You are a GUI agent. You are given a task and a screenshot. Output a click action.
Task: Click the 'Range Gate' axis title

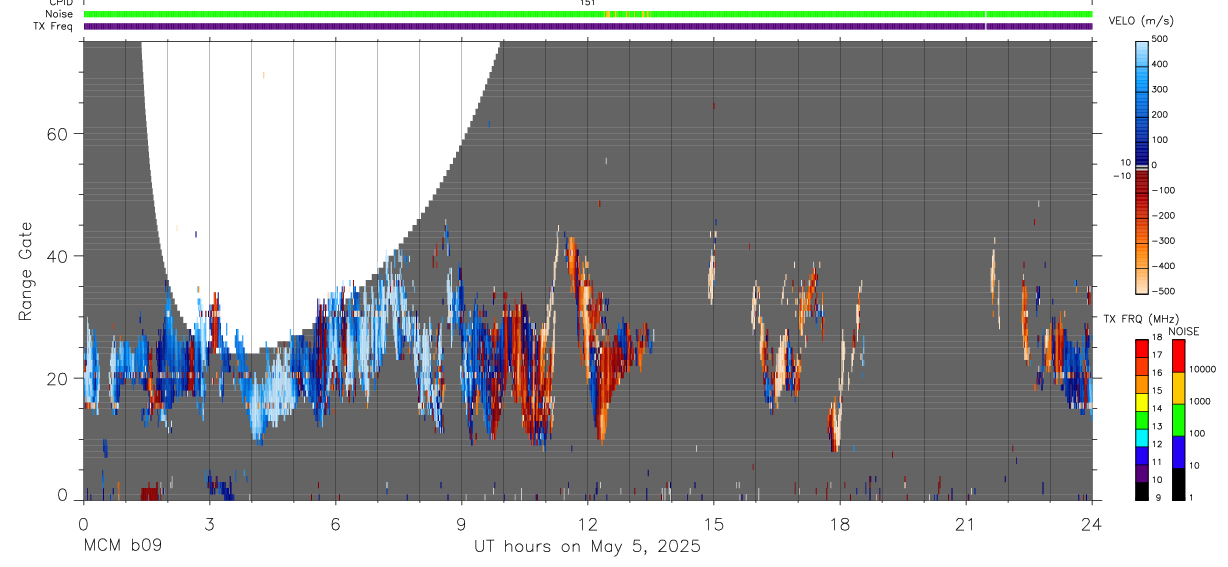pos(27,271)
